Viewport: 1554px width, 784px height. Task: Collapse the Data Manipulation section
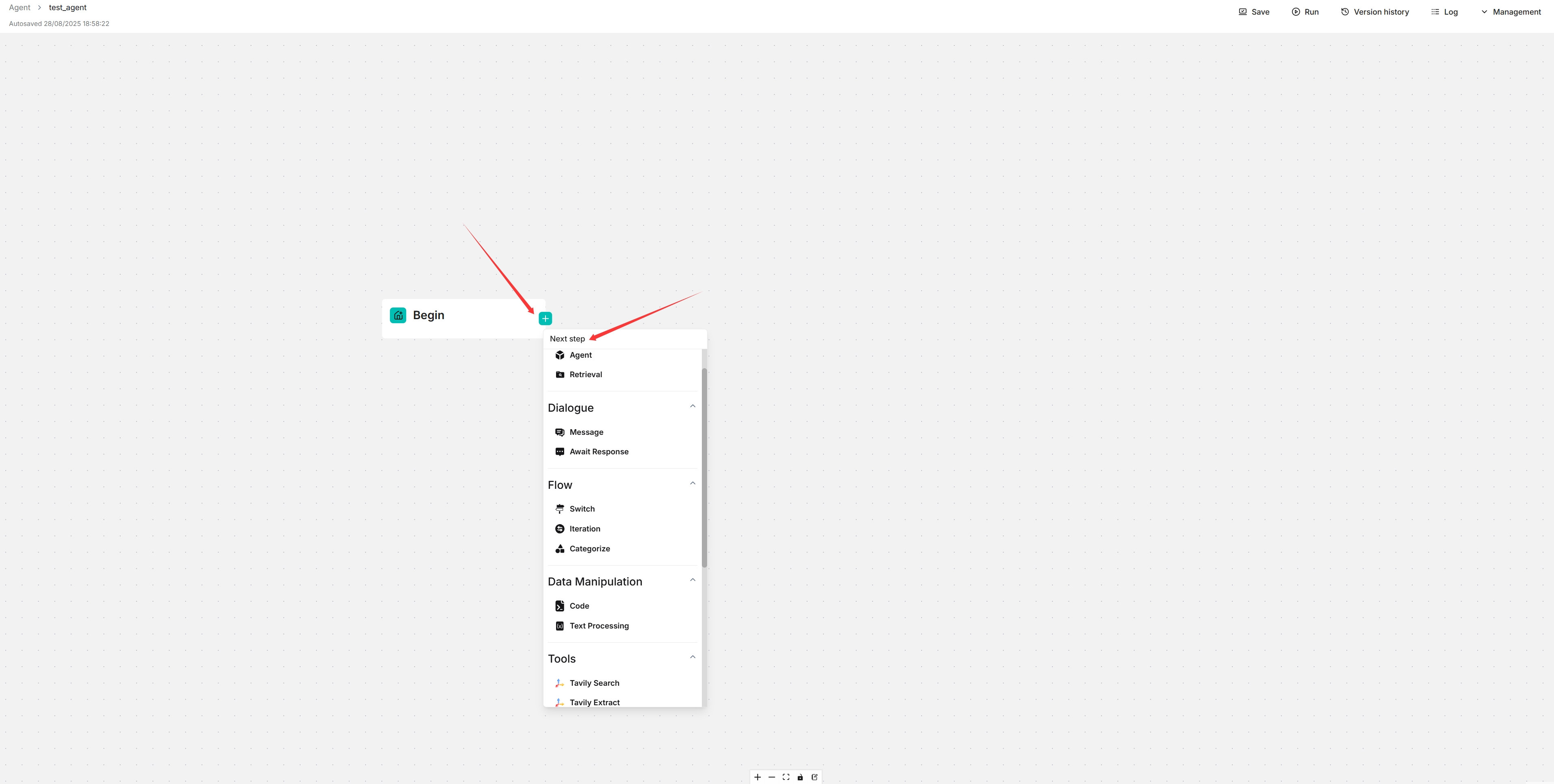point(693,580)
